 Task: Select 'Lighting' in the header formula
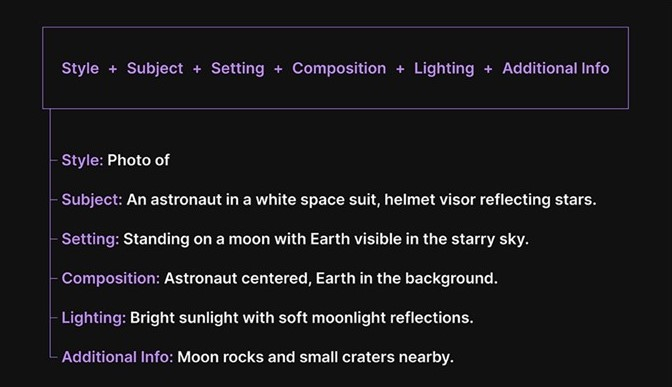[444, 69]
